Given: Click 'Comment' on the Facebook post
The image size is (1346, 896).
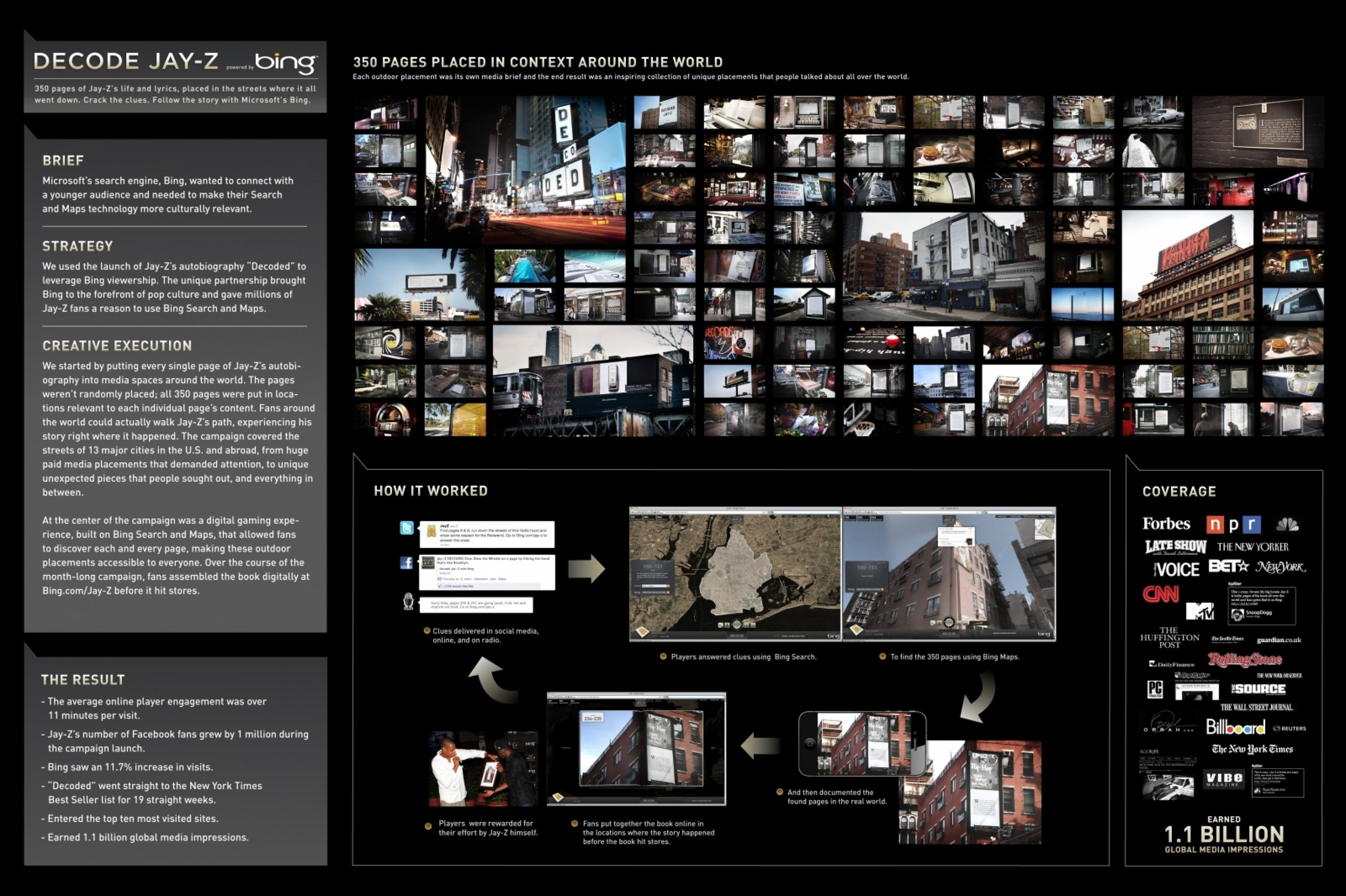Looking at the screenshot, I should [x=481, y=579].
